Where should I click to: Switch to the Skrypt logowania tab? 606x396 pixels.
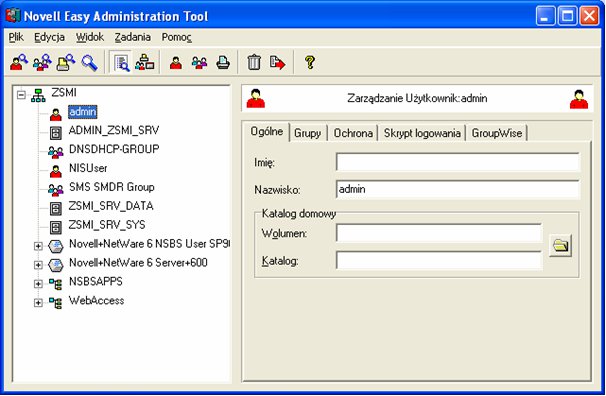tap(422, 133)
